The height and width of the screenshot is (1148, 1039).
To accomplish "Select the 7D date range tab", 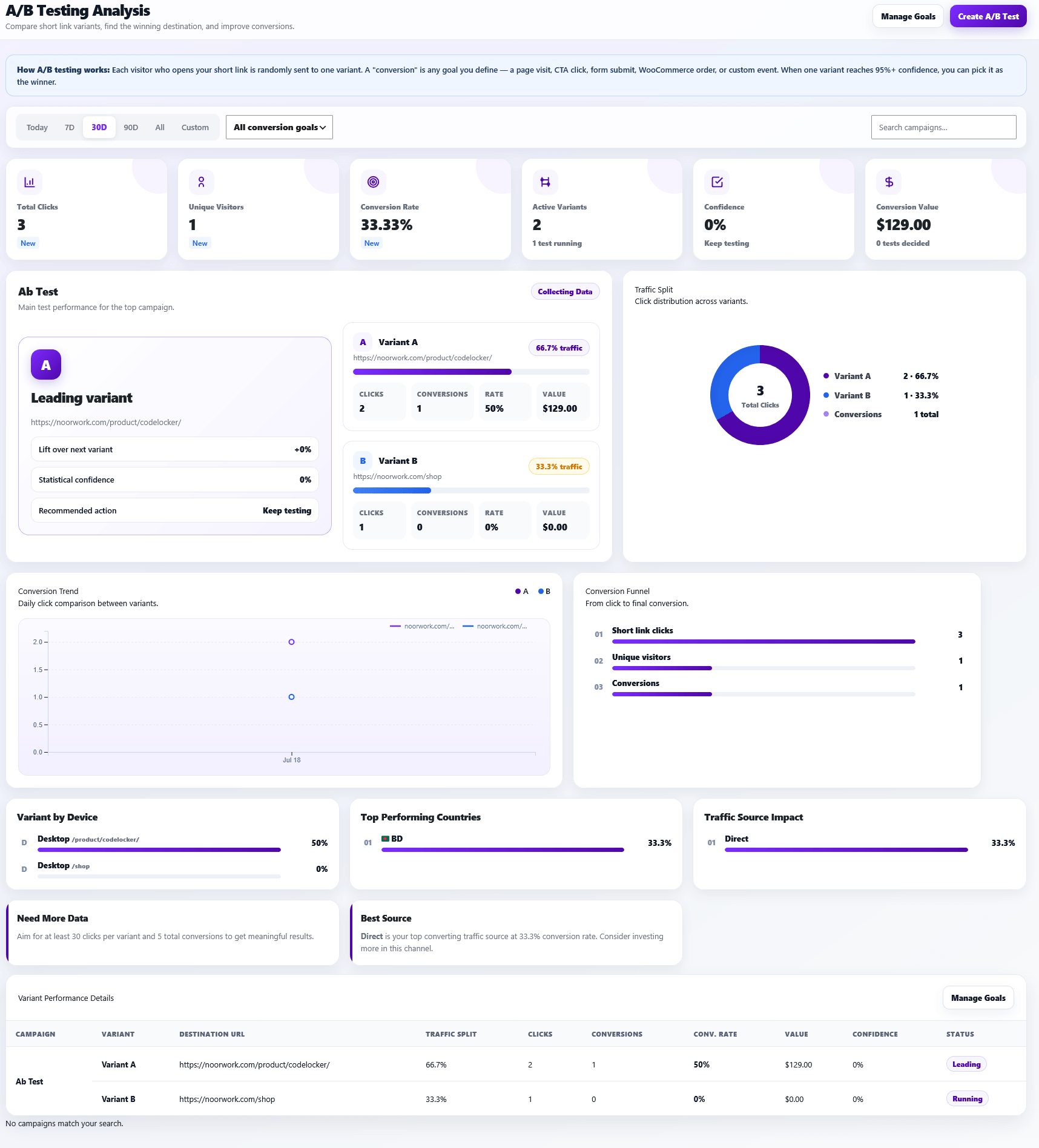I will click(70, 127).
